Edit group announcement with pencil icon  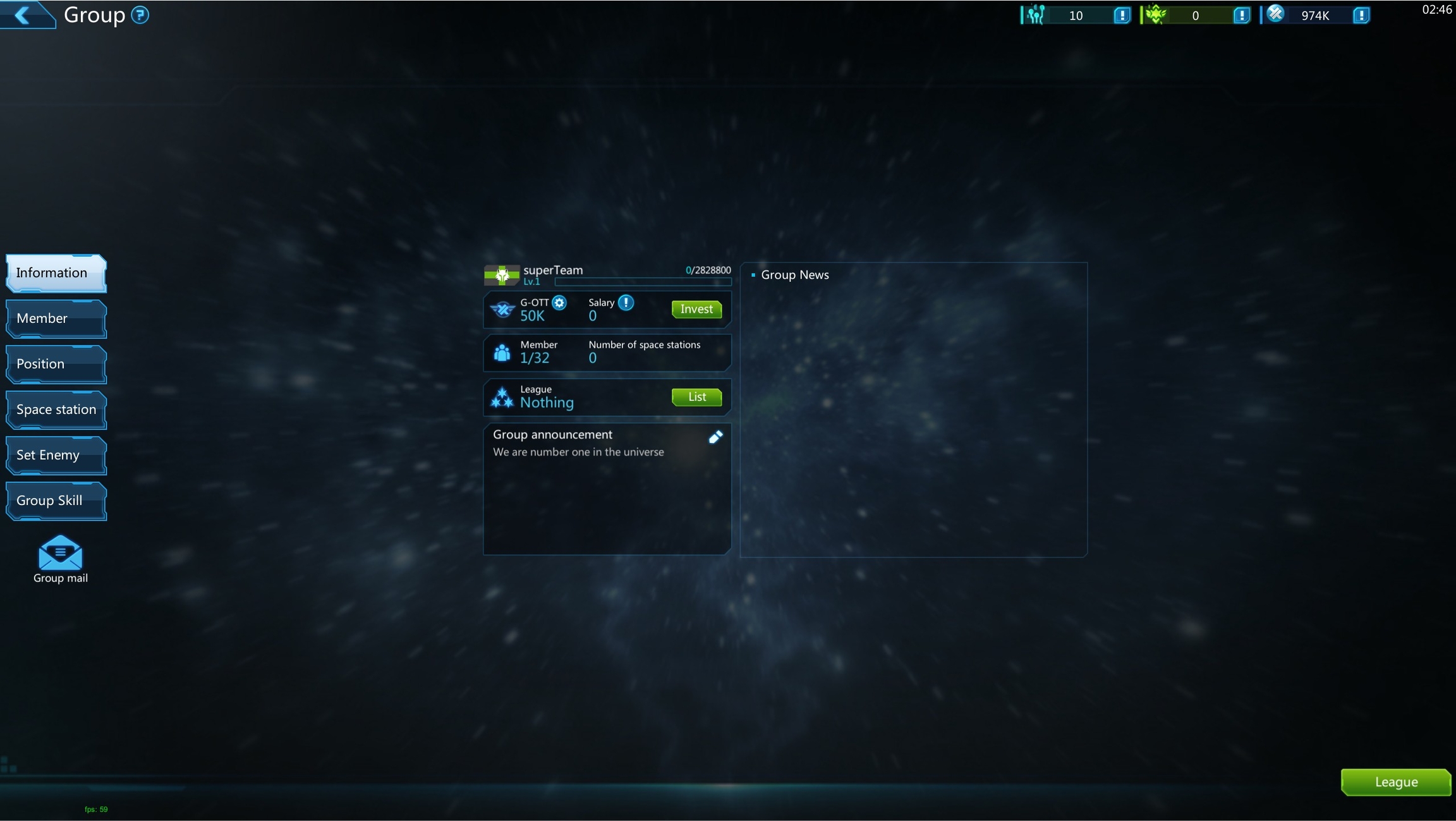(x=715, y=437)
